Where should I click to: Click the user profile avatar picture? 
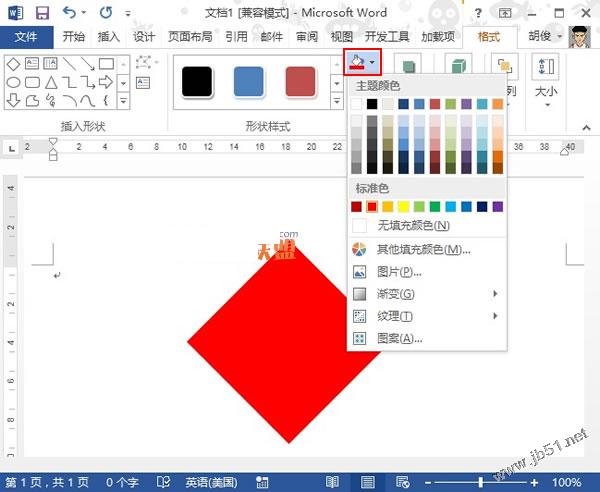click(580, 37)
